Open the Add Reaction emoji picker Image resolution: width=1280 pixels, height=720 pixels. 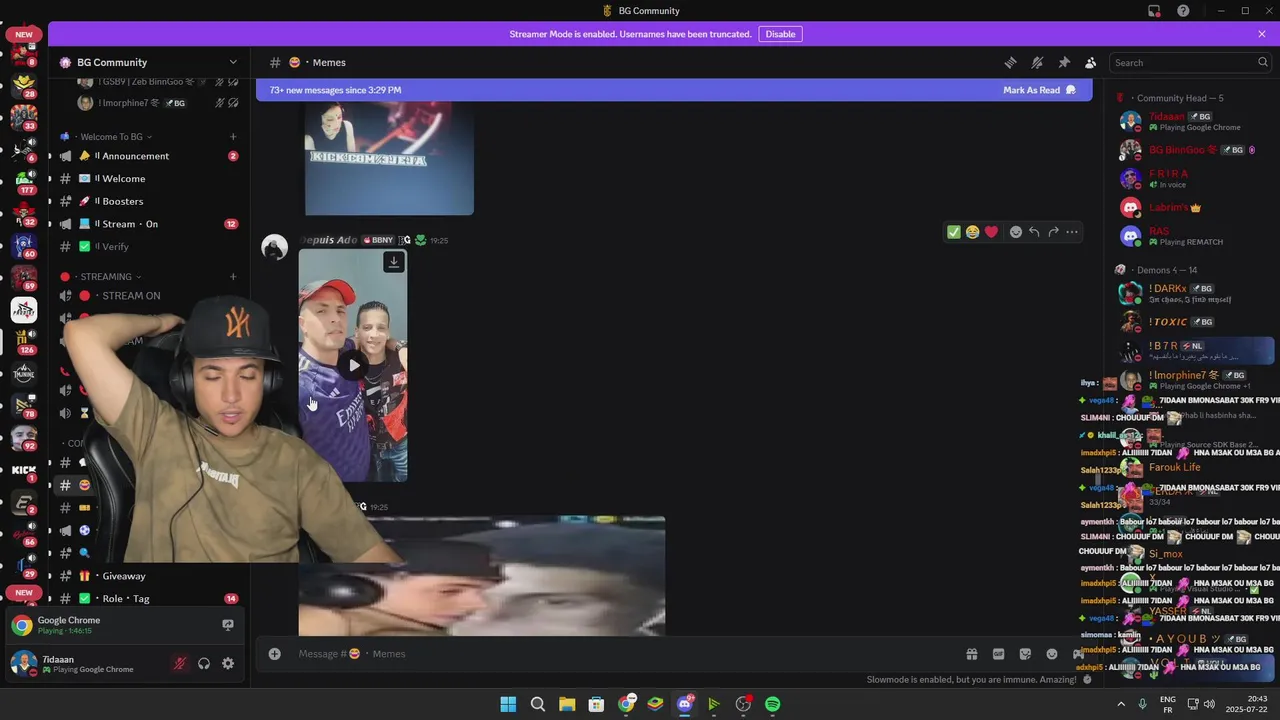pos(1016,232)
